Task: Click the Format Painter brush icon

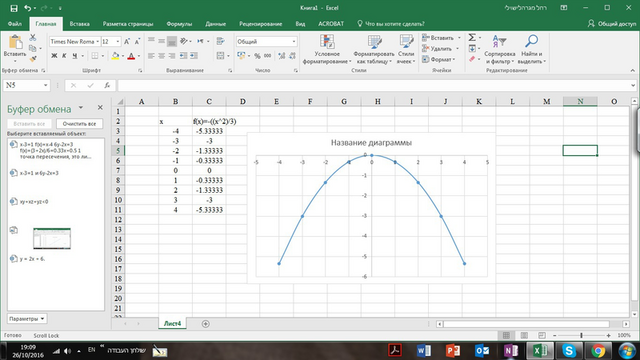Action: (33, 59)
